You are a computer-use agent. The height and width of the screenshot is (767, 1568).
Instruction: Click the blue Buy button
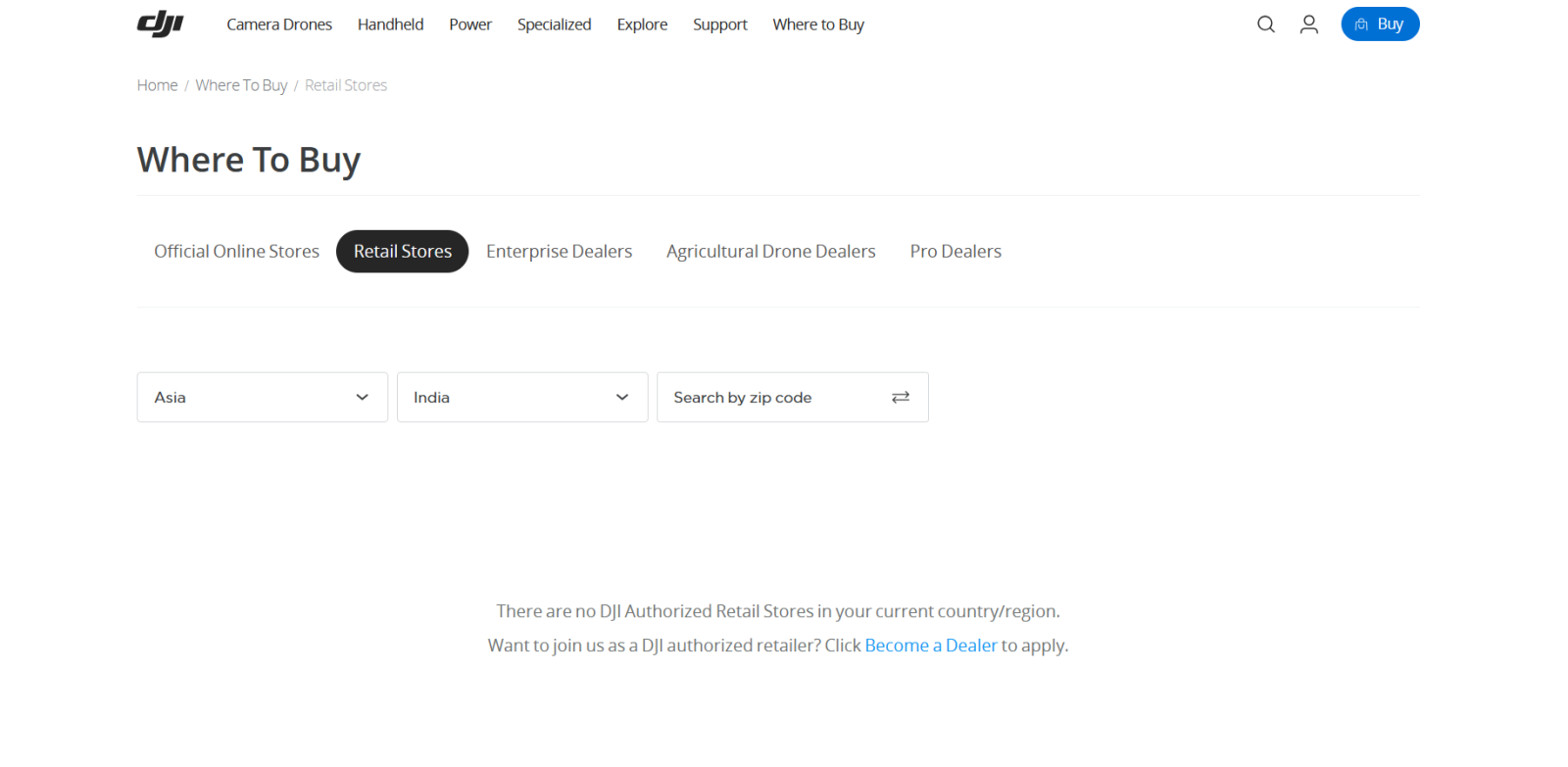[1380, 24]
